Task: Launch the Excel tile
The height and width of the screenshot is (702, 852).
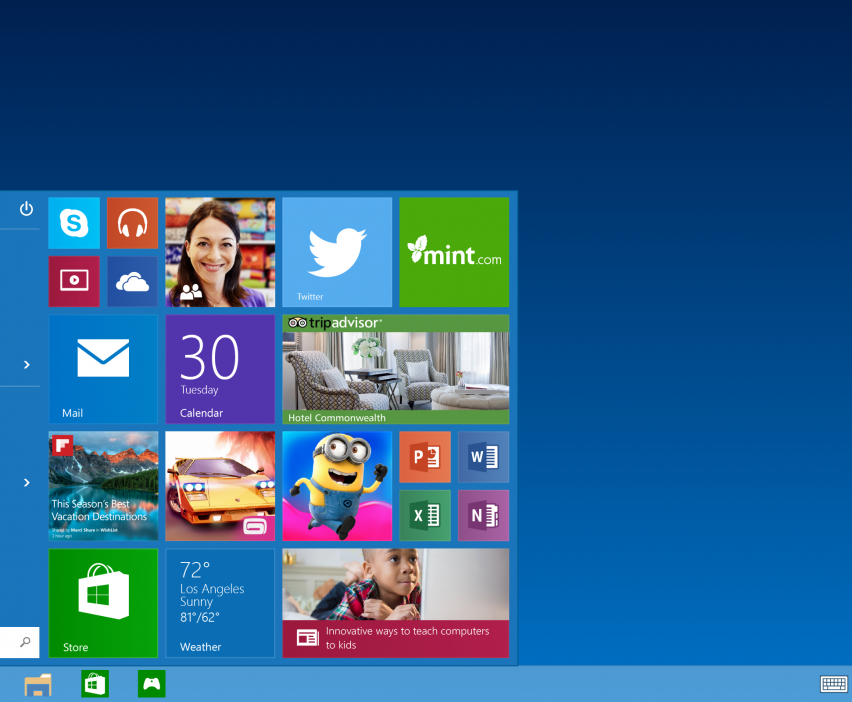Action: [425, 515]
